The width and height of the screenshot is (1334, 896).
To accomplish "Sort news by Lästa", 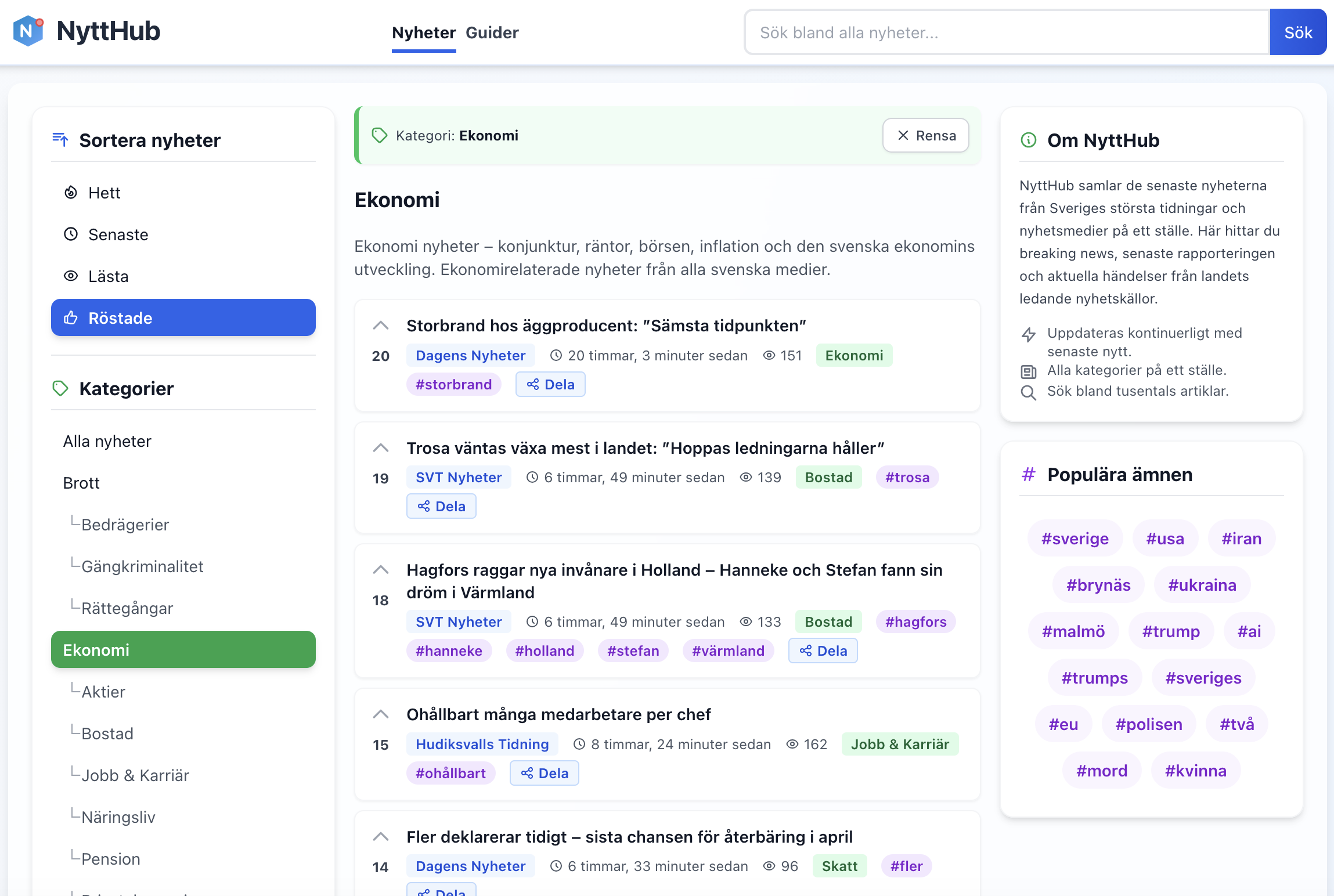I will [x=183, y=276].
